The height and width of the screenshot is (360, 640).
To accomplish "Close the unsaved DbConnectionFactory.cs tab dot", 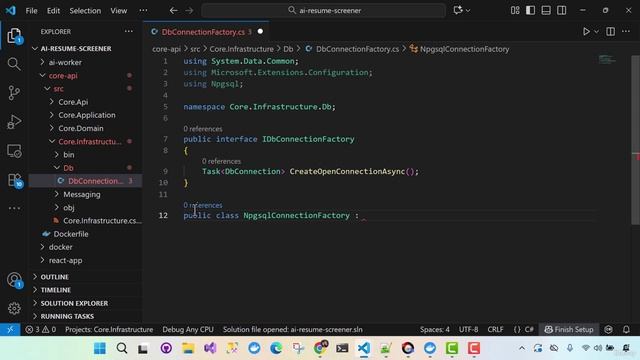I will 260,31.
